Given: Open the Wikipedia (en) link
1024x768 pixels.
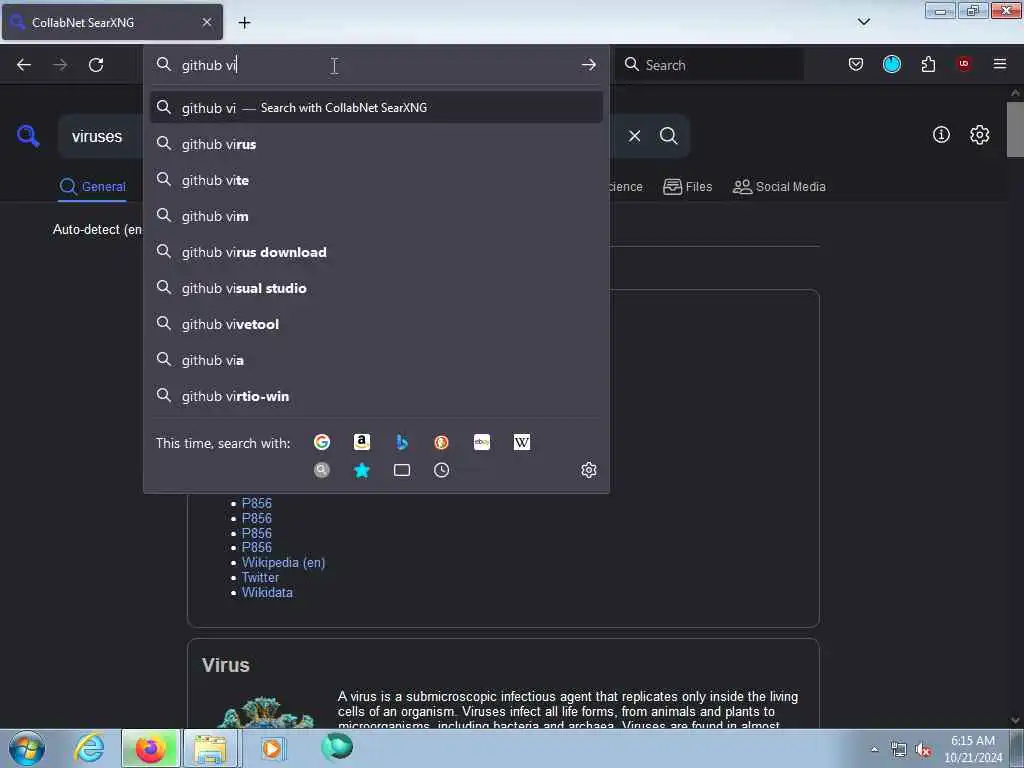Looking at the screenshot, I should tap(283, 562).
